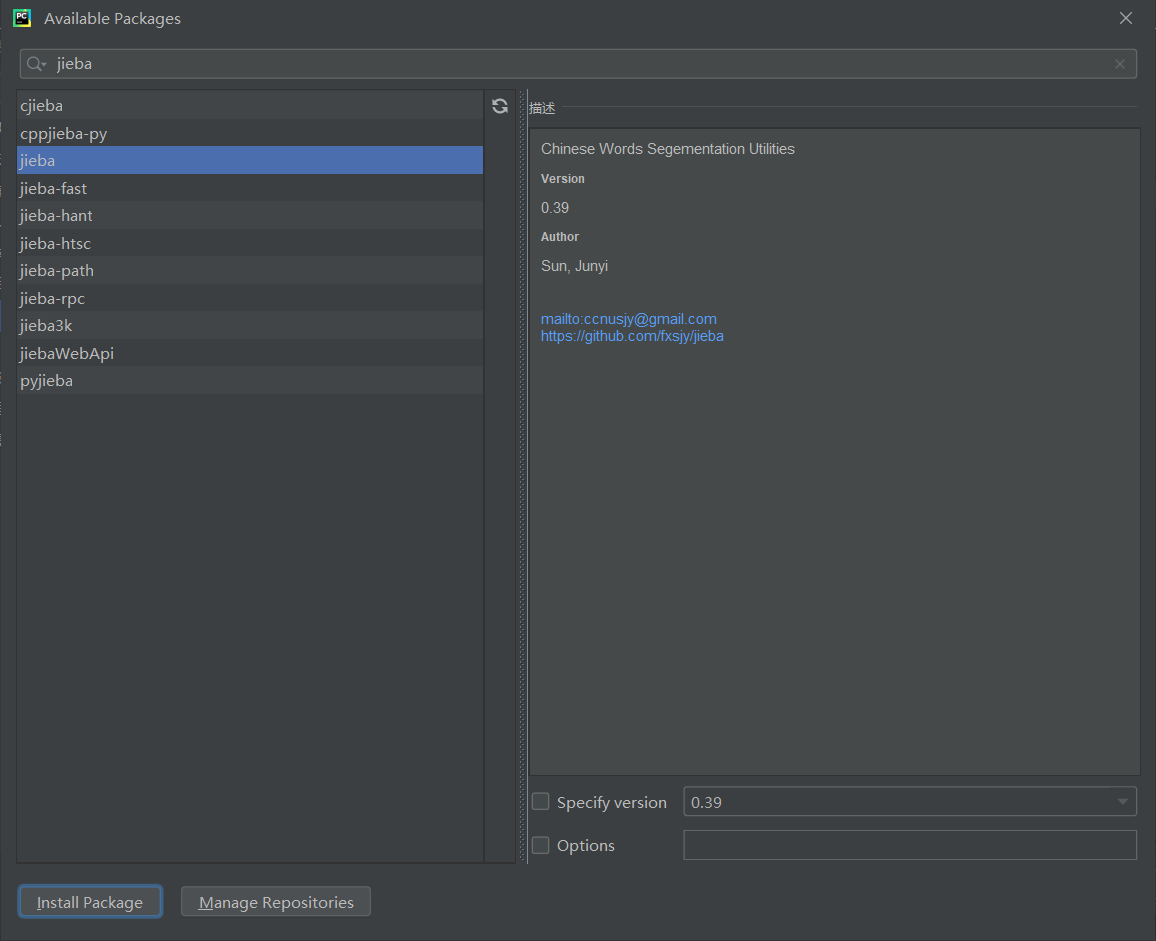Select the jieba-rpc package

click(x=250, y=298)
